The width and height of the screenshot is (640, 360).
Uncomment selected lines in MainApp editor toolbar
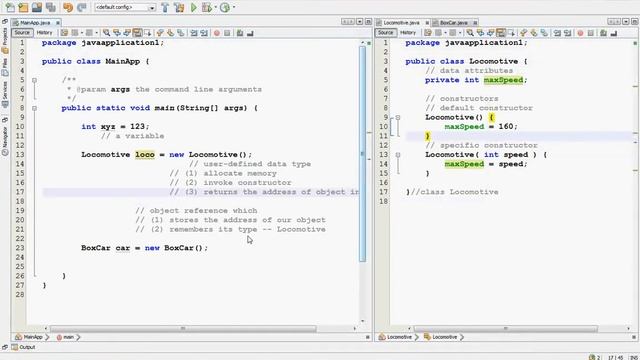point(250,33)
